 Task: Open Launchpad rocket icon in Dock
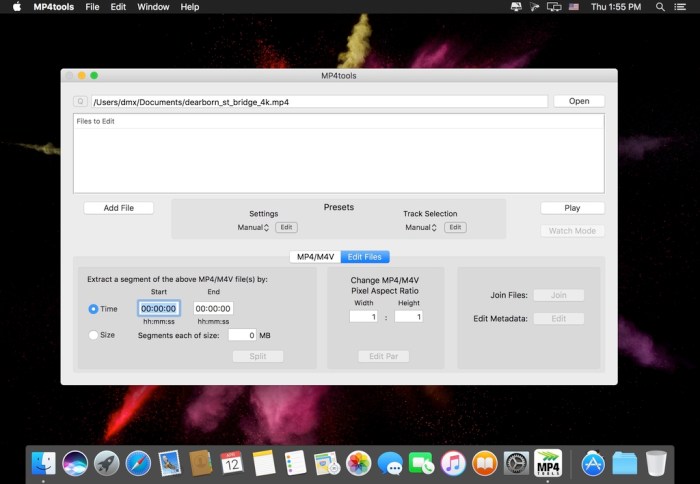pyautogui.click(x=107, y=463)
